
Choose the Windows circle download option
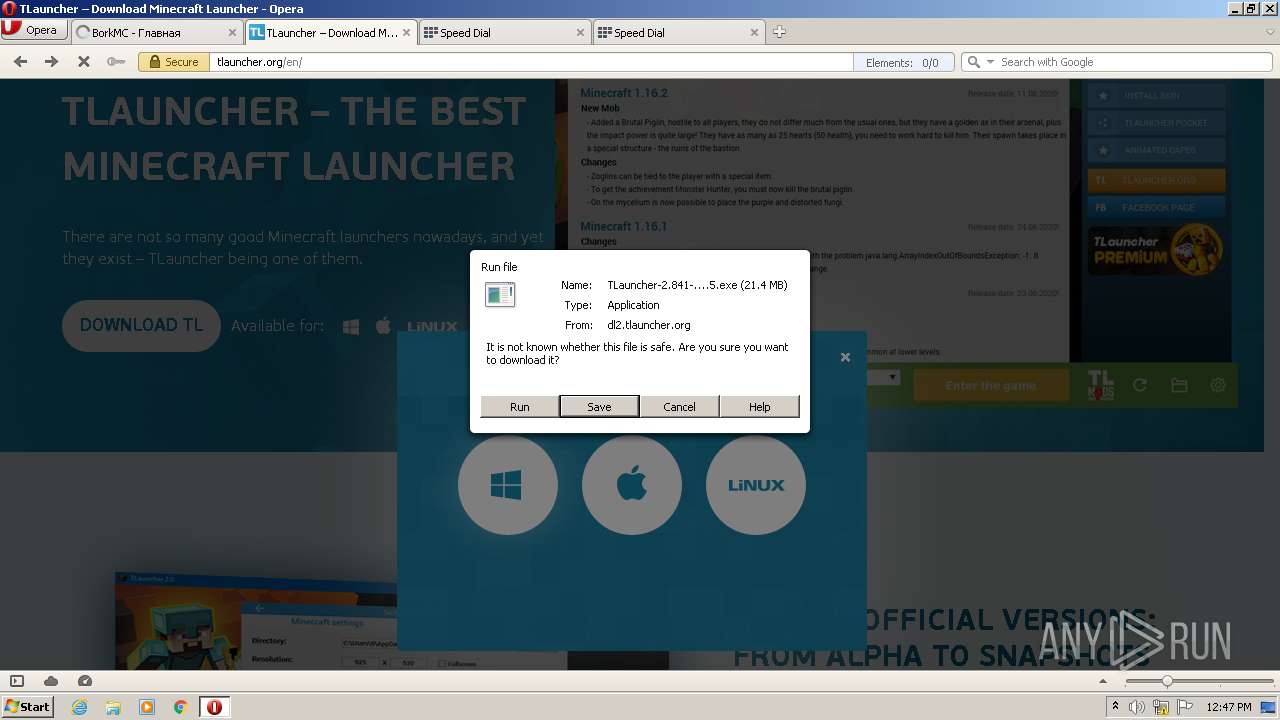point(507,485)
